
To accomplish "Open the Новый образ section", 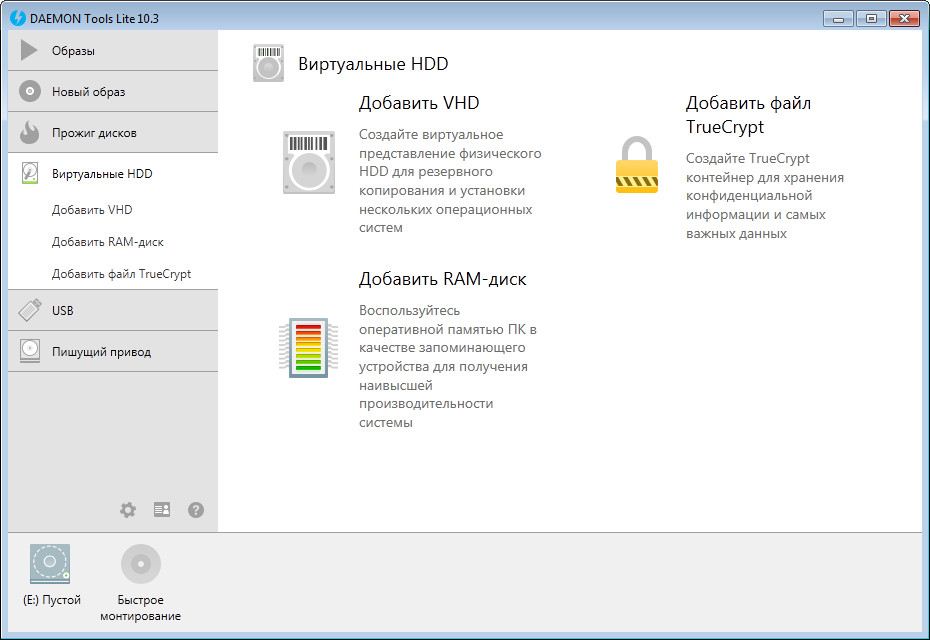I will tap(113, 91).
